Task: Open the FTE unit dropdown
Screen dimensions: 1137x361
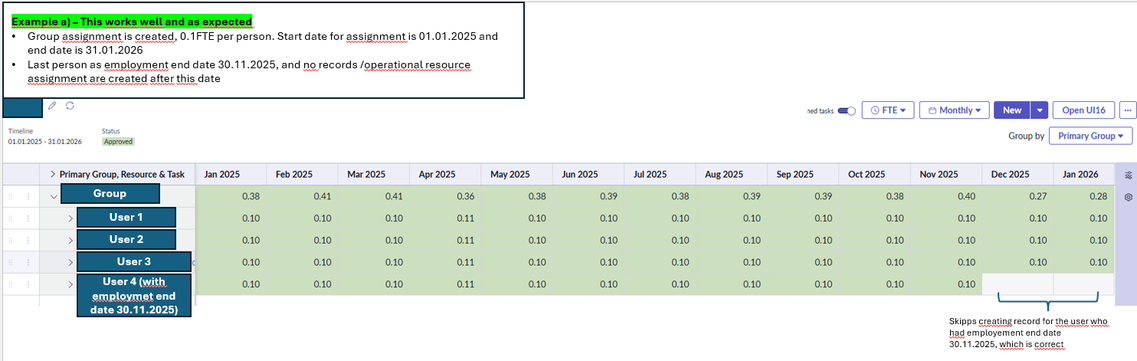Action: 888,110
